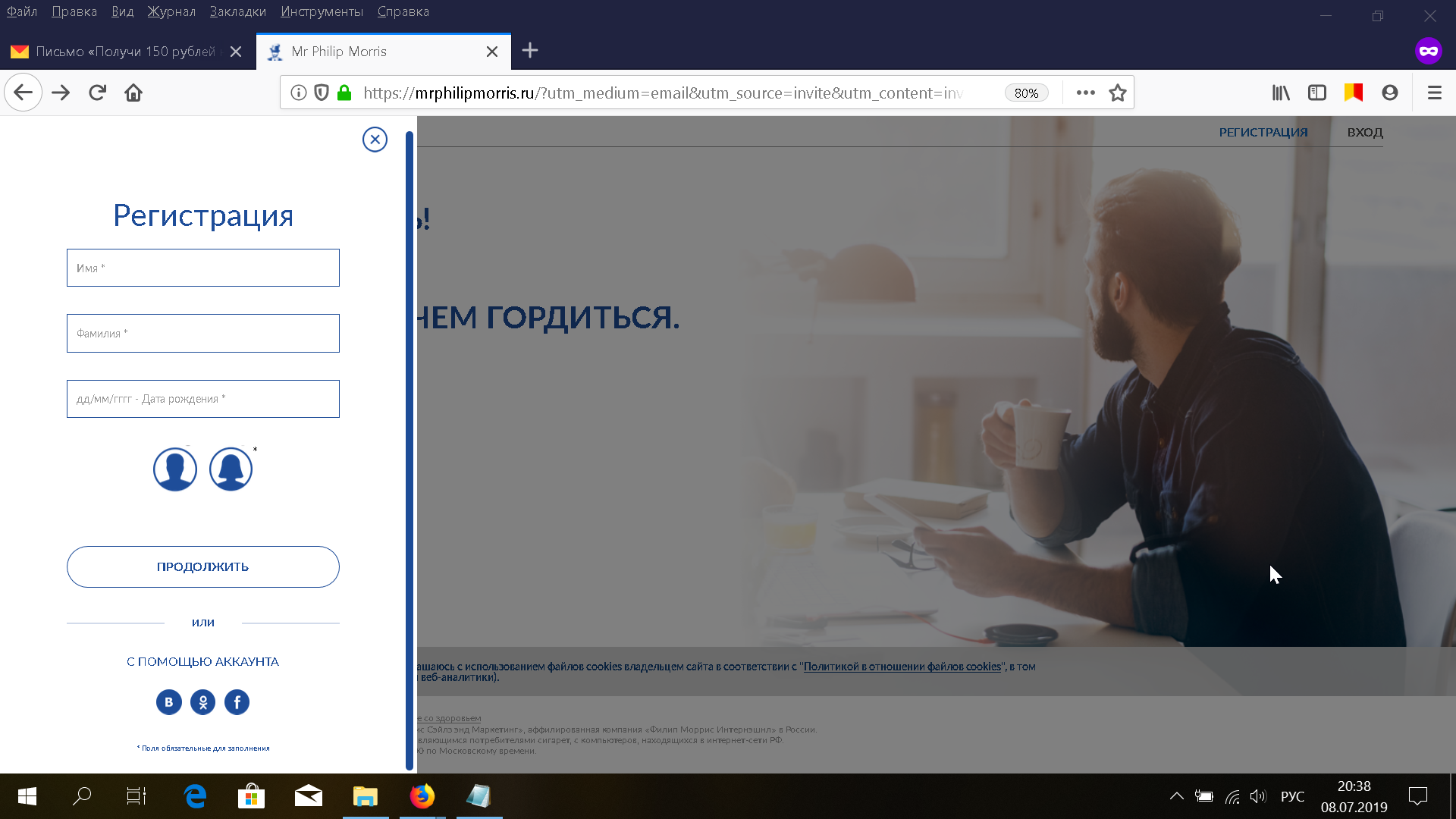The image size is (1456, 819).
Task: Click the Фамилия input field
Action: click(203, 333)
